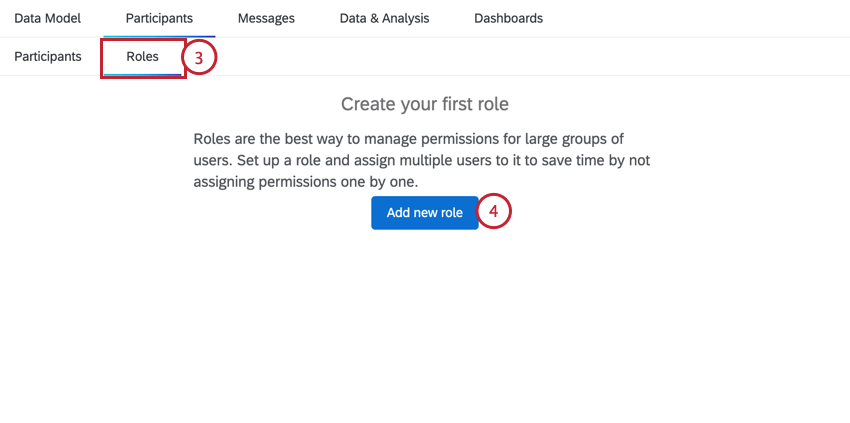This screenshot has height=423, width=850.
Task: Click the roles description paragraph
Action: [425, 160]
